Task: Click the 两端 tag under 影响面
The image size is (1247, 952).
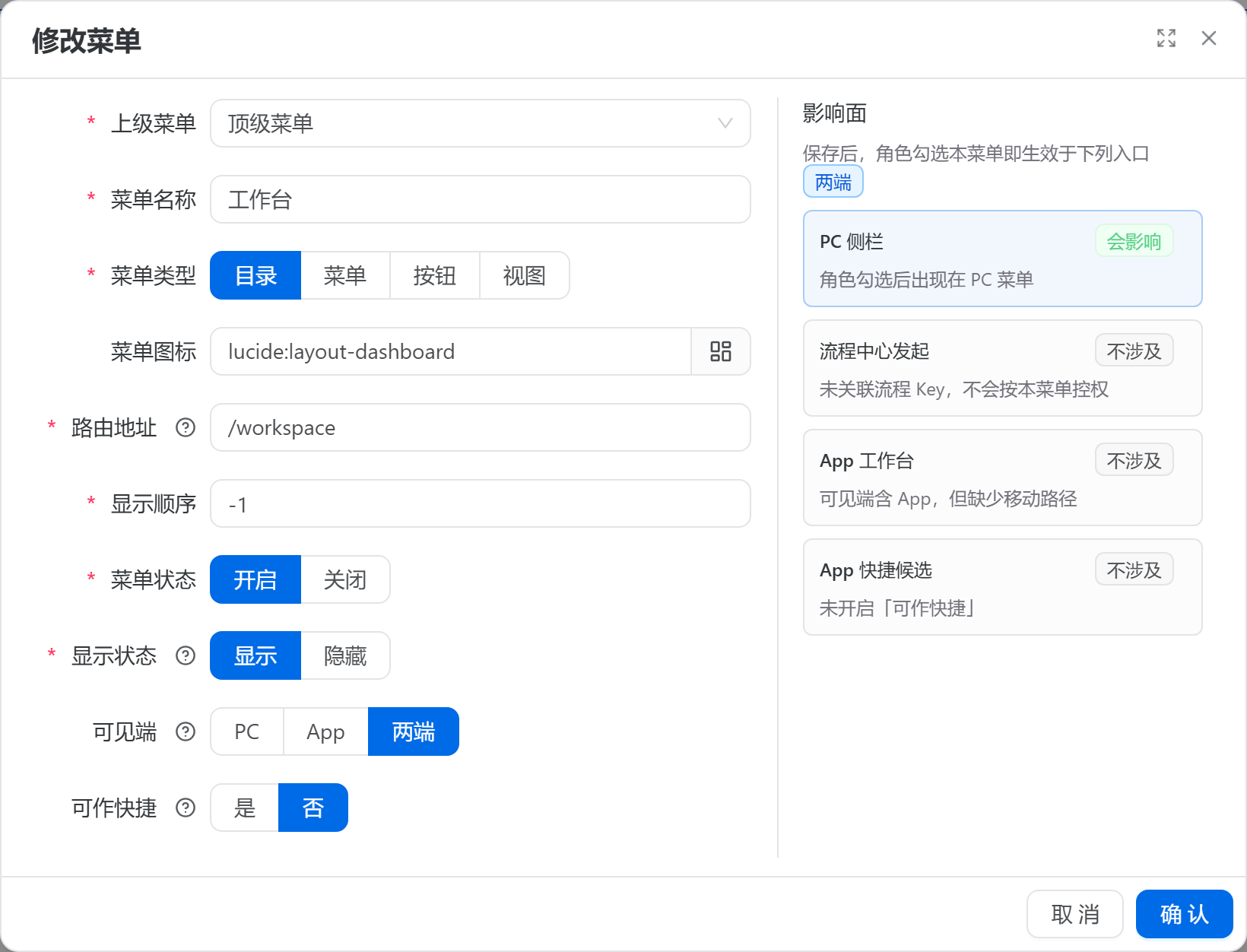Action: pos(833,182)
